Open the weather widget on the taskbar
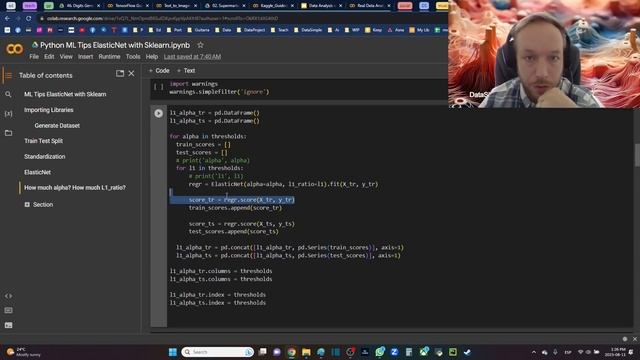This screenshot has height=360, width=640. (24, 352)
